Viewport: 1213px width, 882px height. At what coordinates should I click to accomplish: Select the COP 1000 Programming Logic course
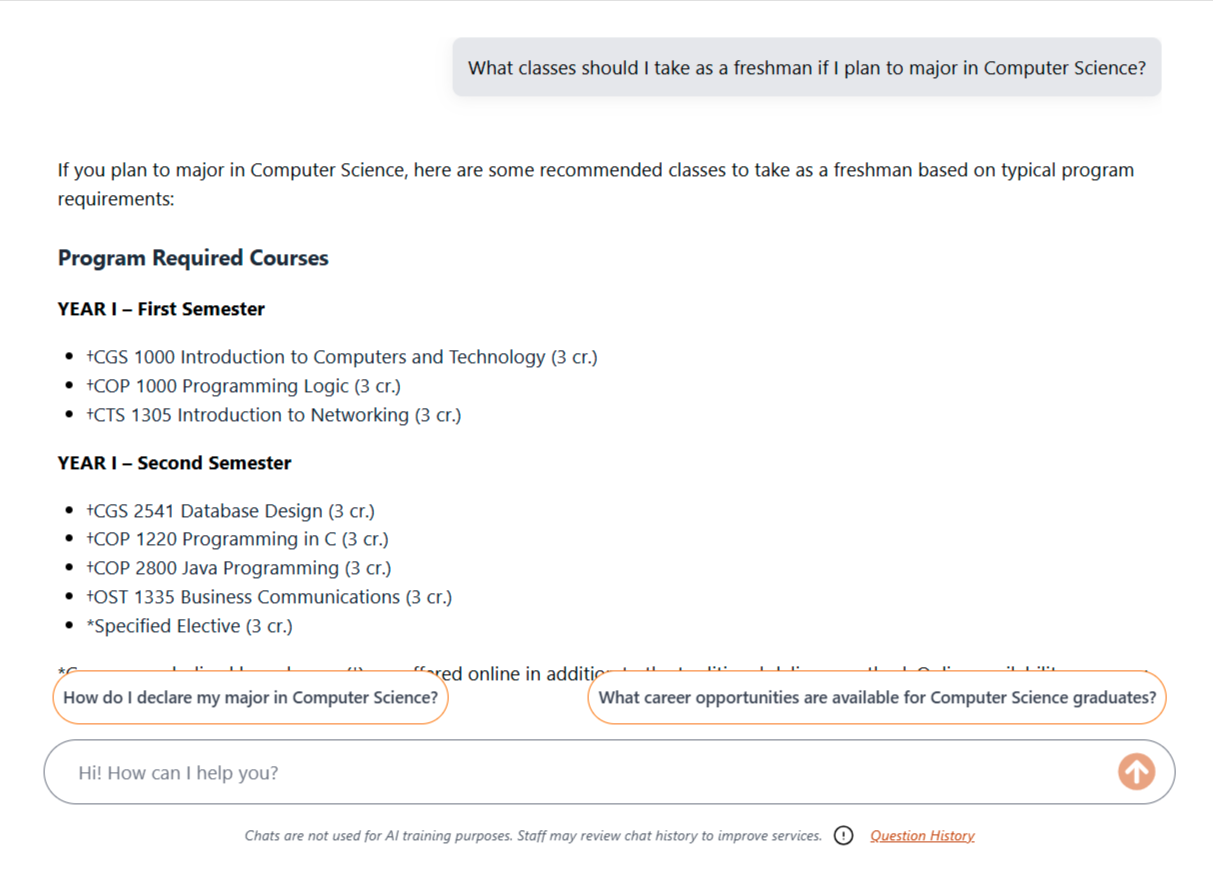[x=244, y=385]
